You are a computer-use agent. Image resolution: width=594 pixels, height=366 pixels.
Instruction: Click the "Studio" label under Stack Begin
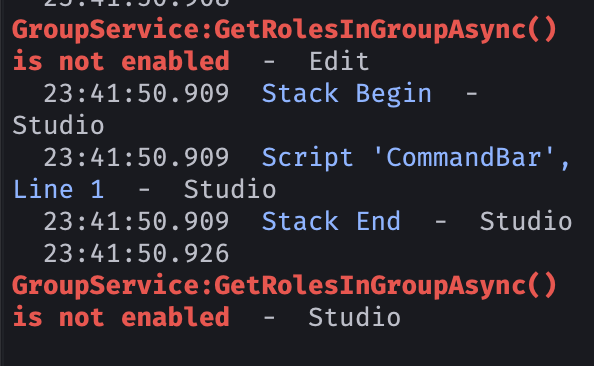[x=58, y=125]
